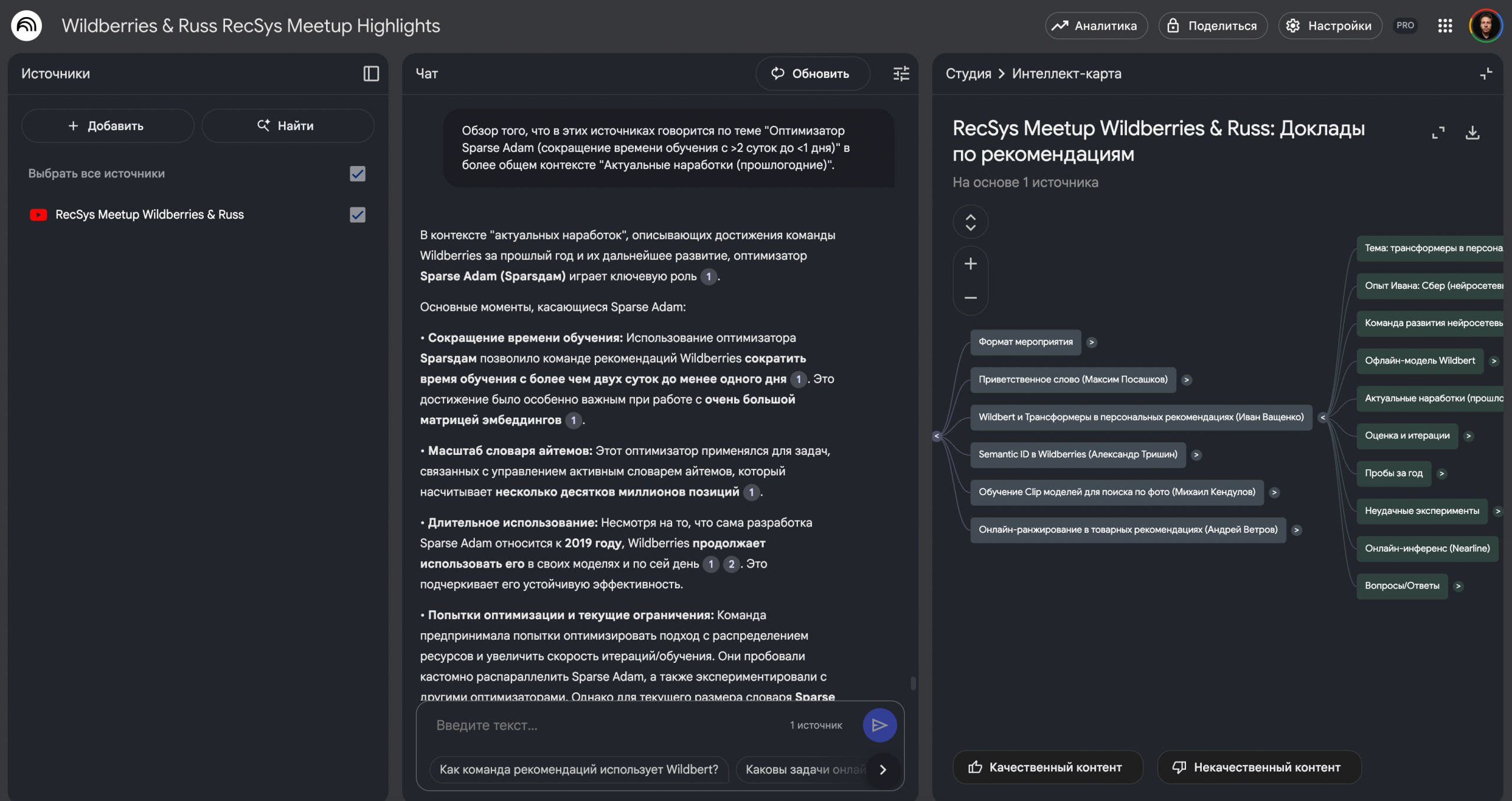Image resolution: width=1512 pixels, height=801 pixels.
Task: Rate as 'Качественный контент'
Action: click(1047, 767)
